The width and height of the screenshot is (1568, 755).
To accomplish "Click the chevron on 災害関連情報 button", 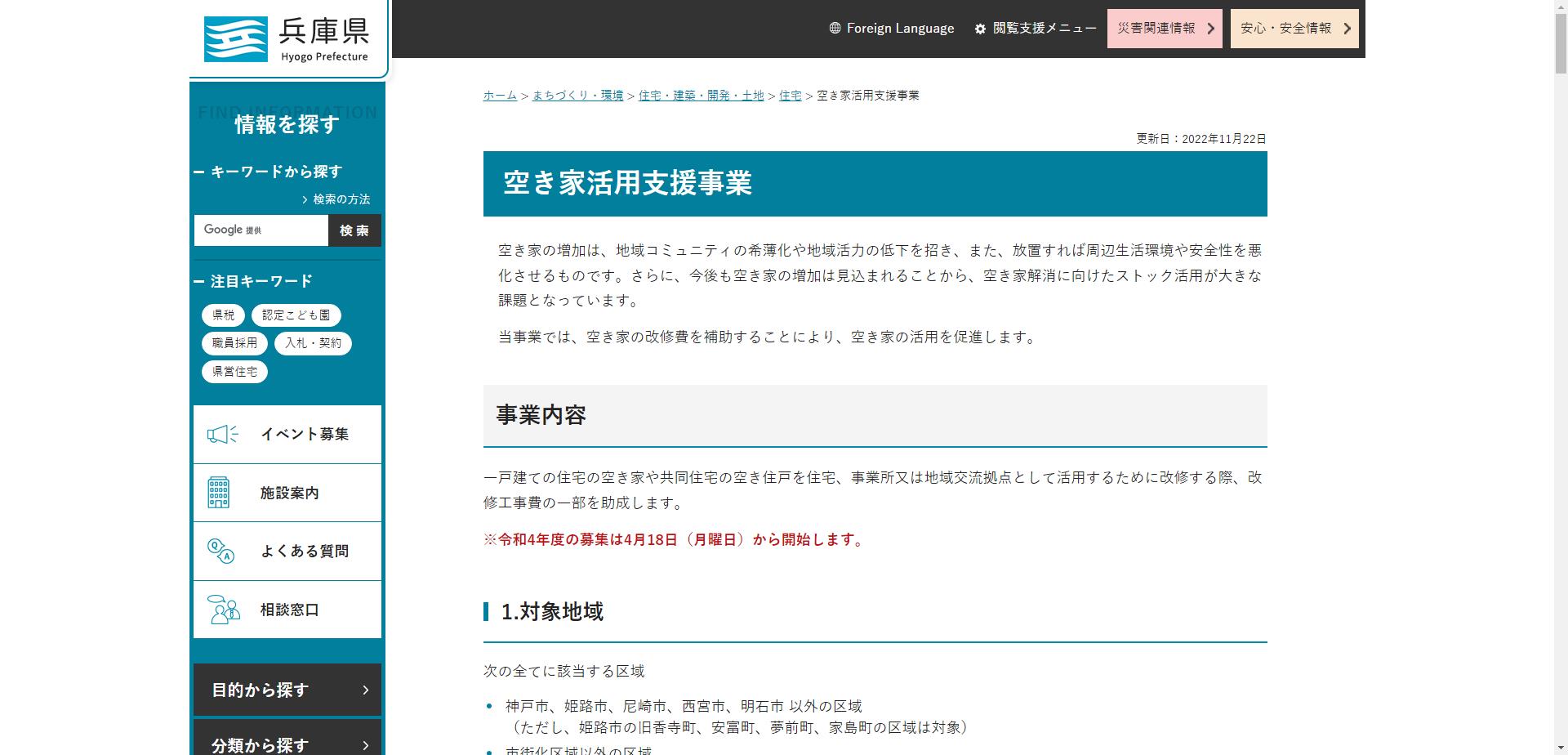I will click(x=1210, y=29).
